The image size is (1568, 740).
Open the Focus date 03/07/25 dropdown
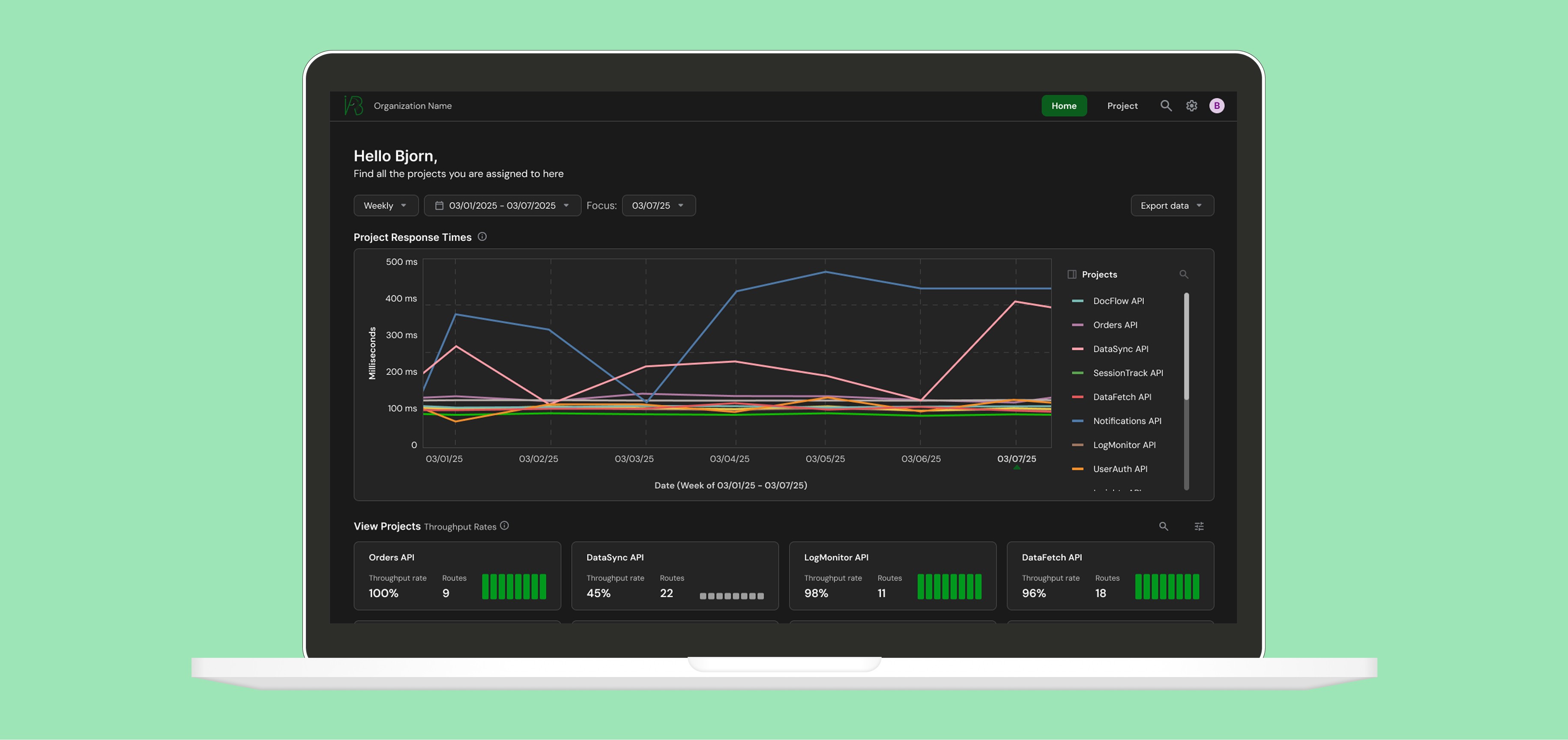[x=658, y=206]
